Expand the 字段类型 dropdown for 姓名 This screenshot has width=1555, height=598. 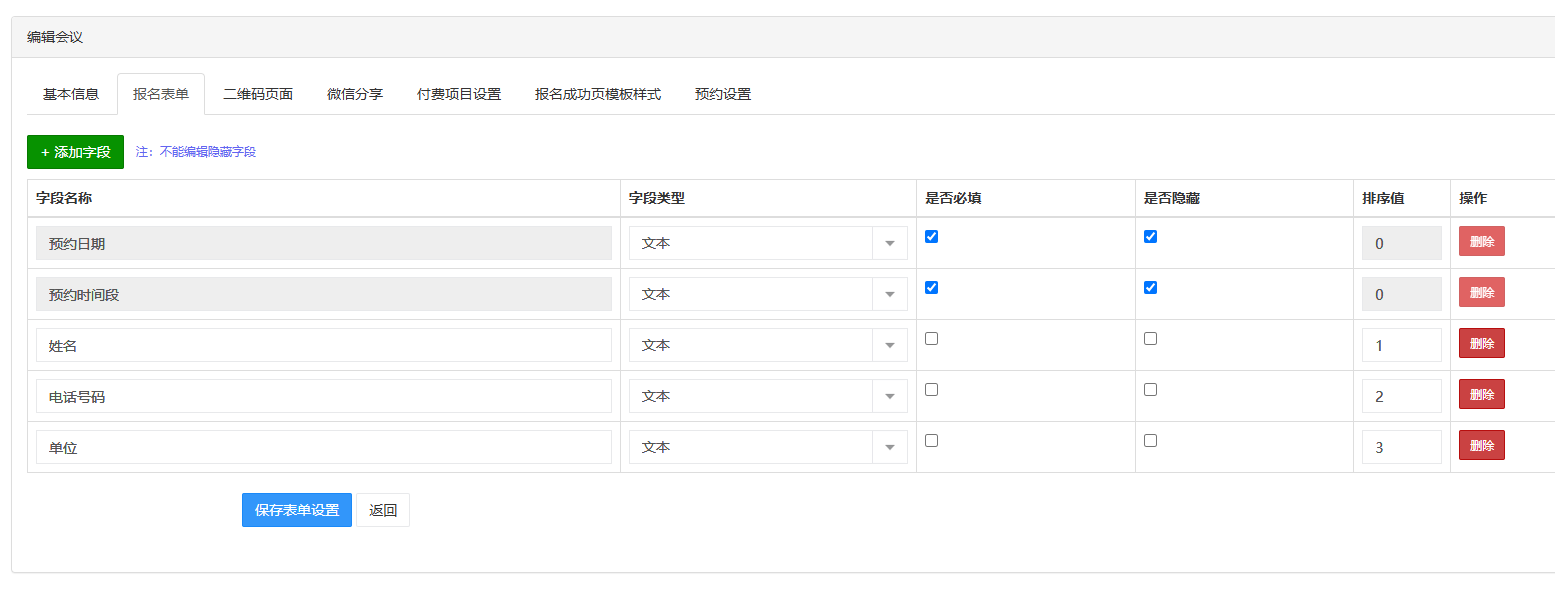(x=767, y=345)
